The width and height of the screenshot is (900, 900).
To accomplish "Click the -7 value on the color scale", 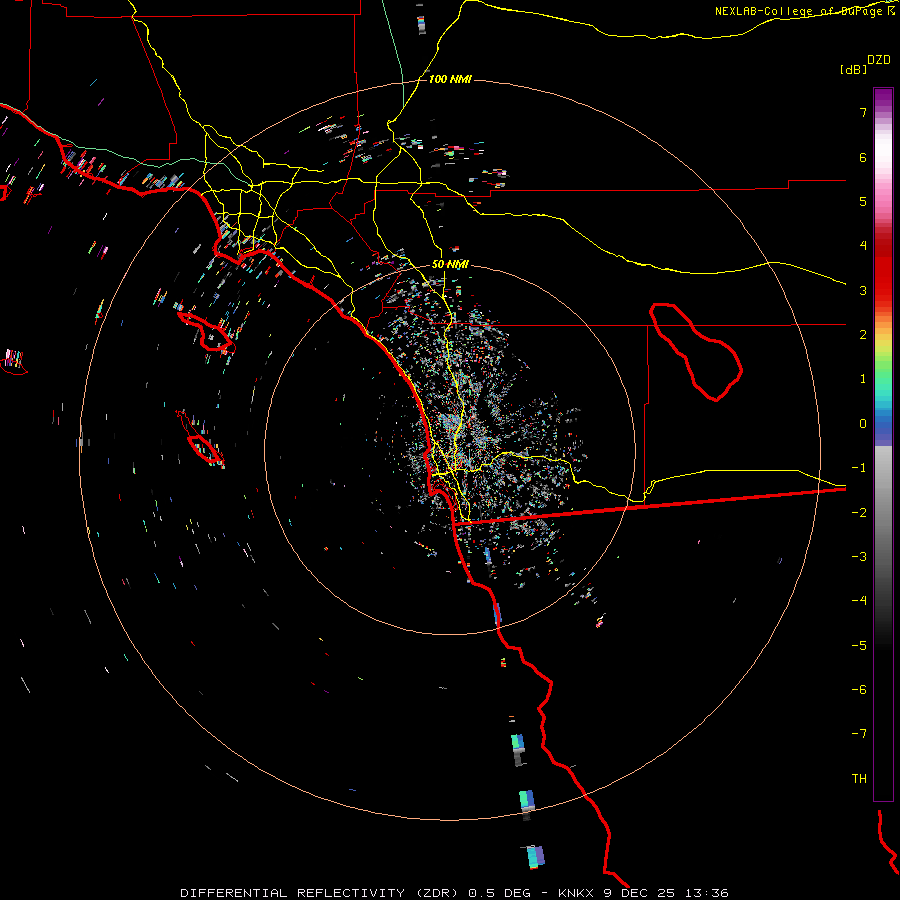I will click(x=859, y=734).
